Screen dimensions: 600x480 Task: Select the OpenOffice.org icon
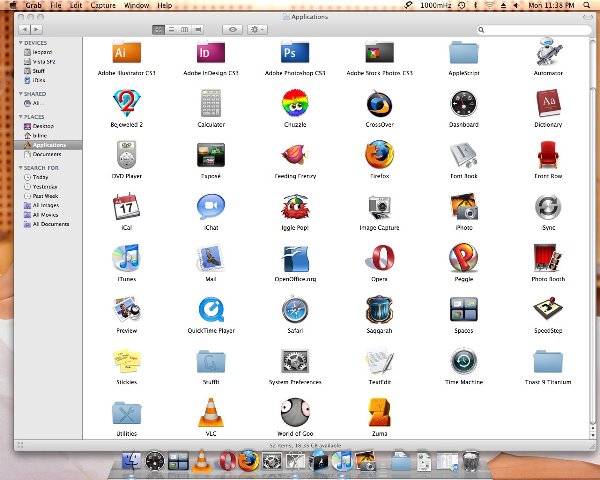tap(295, 258)
